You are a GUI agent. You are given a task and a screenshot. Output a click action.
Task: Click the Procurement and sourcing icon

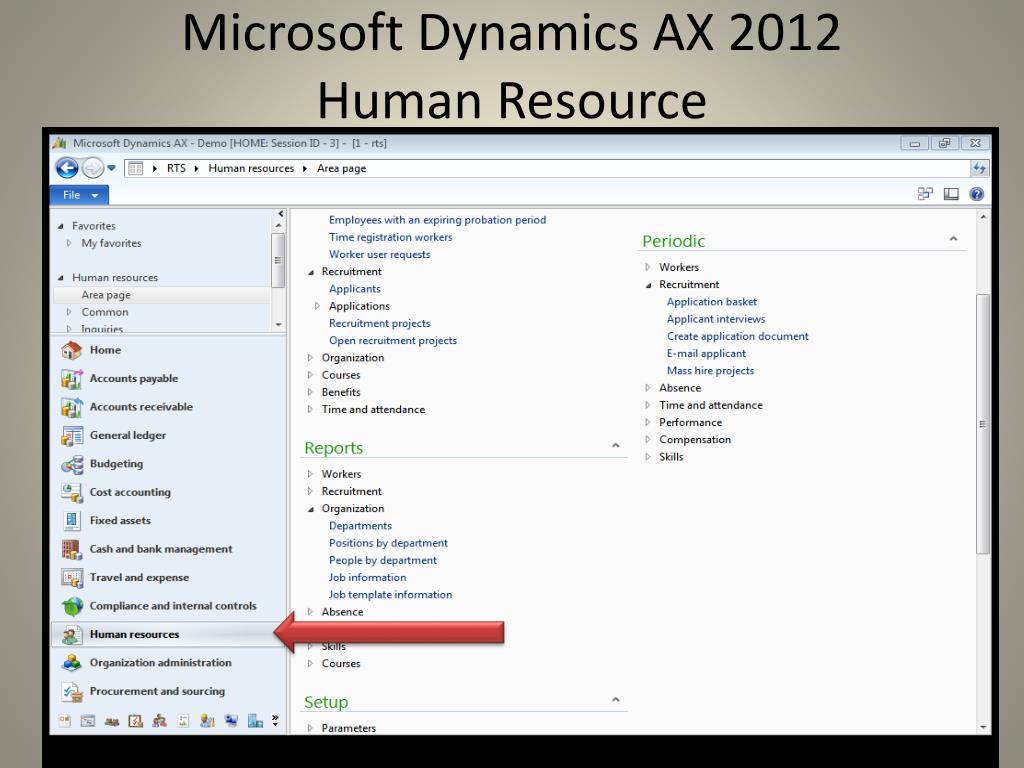pos(71,692)
